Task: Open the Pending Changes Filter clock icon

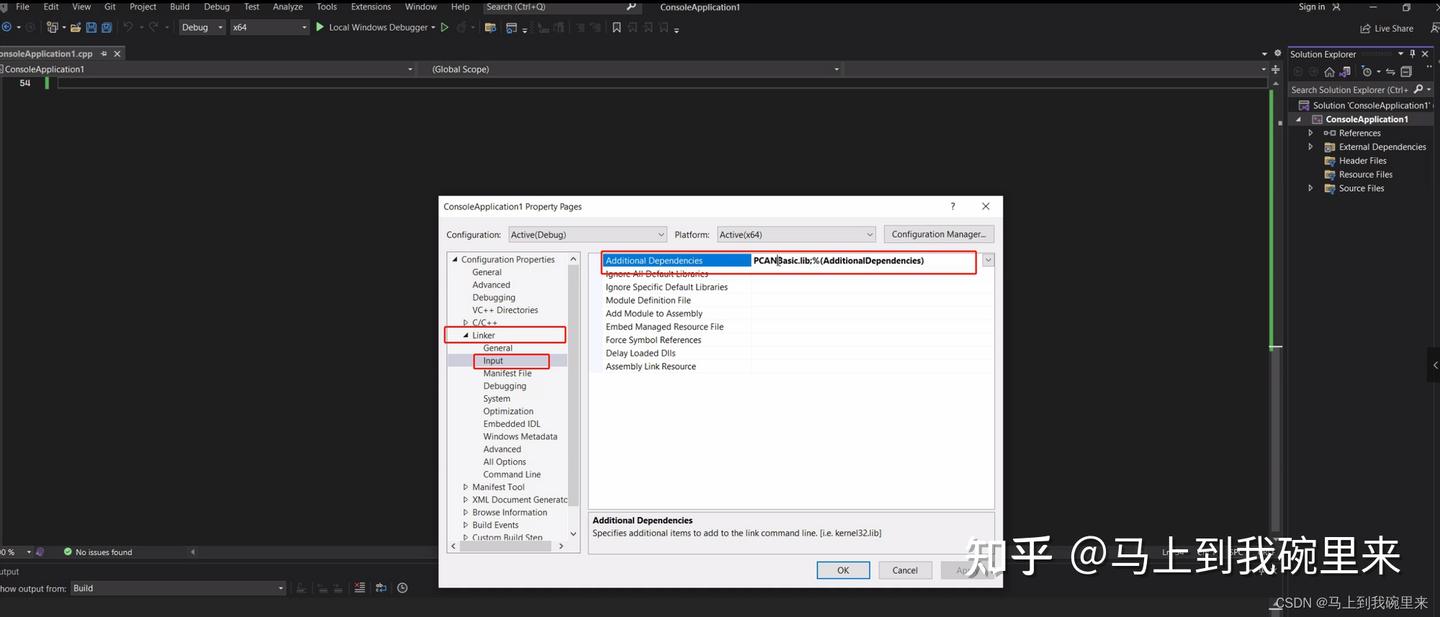Action: [x=1367, y=71]
